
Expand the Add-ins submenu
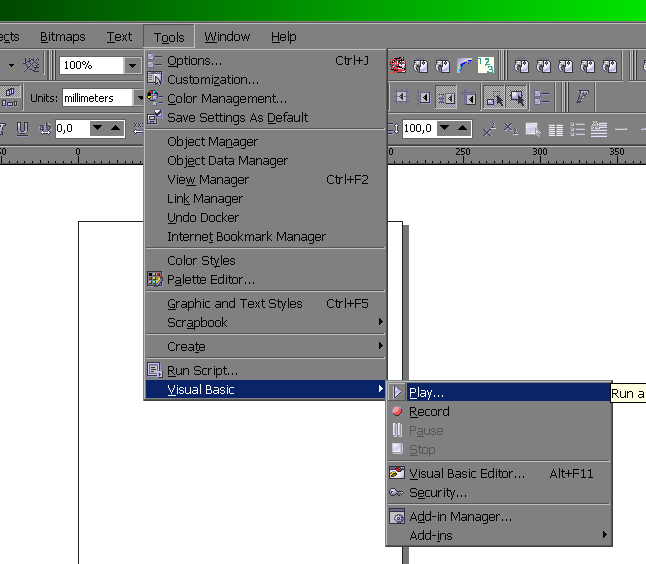pos(604,535)
